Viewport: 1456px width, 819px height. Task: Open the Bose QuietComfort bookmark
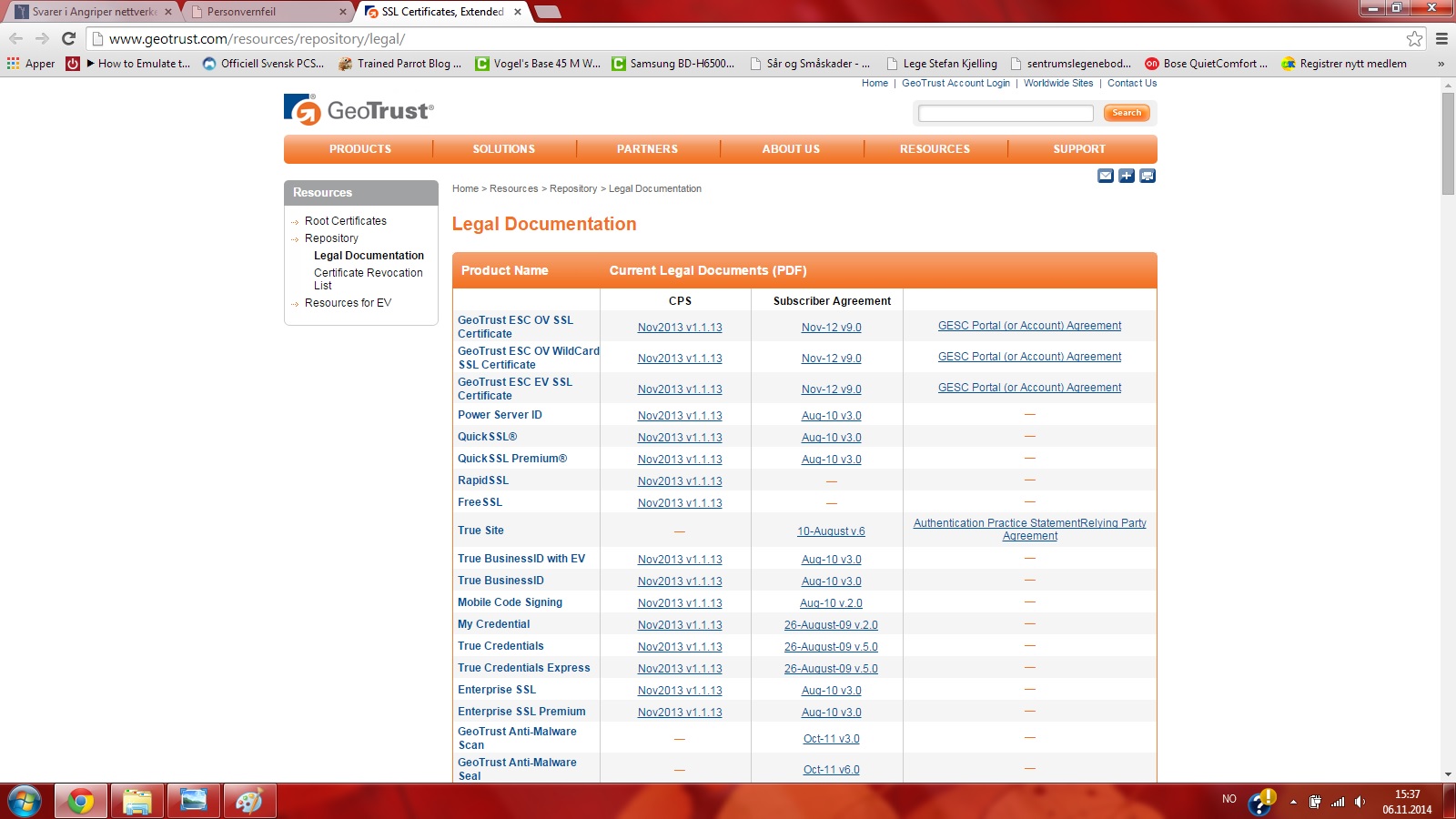[1206, 64]
